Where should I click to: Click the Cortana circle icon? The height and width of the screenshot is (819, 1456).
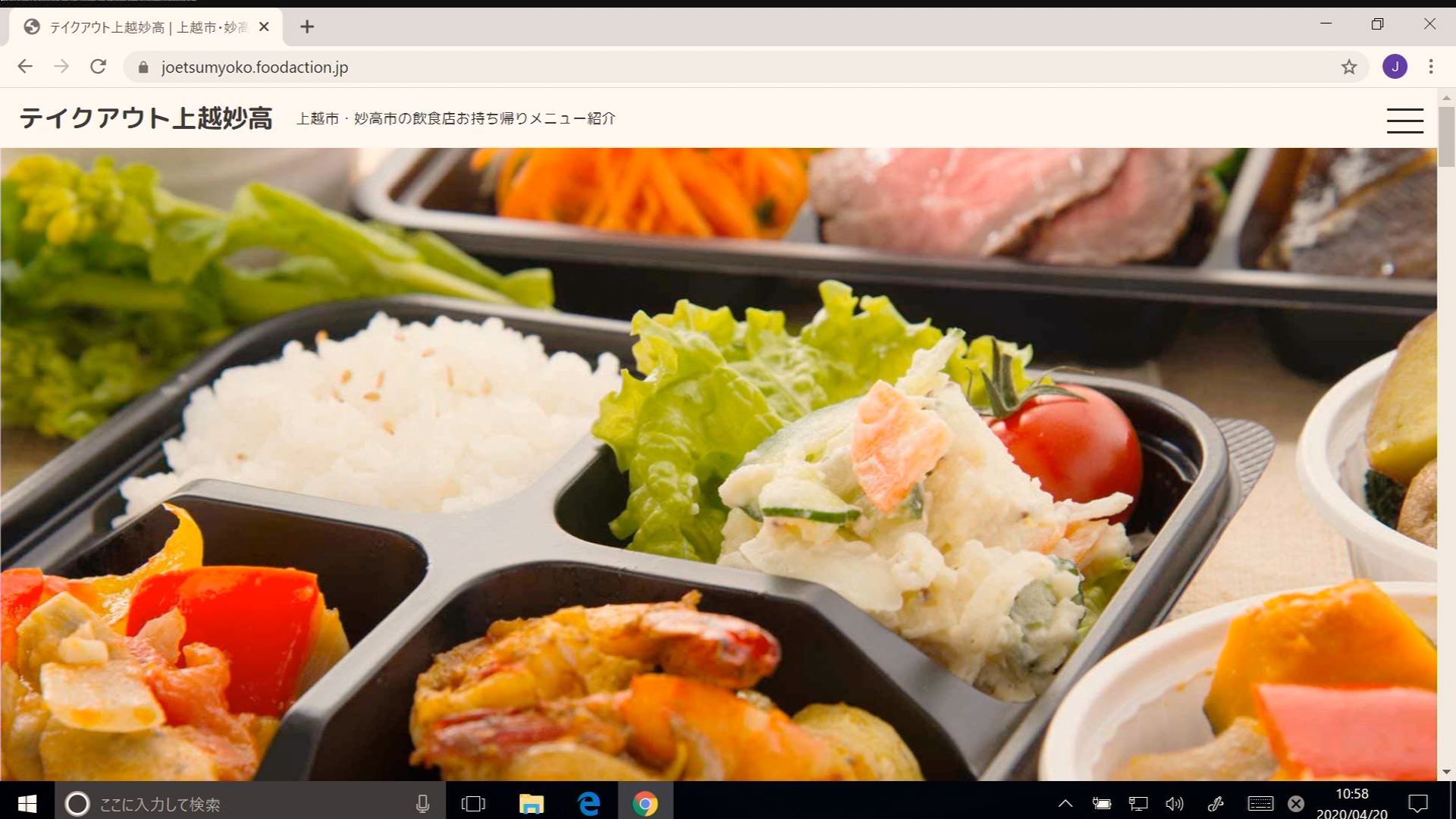coord(77,804)
